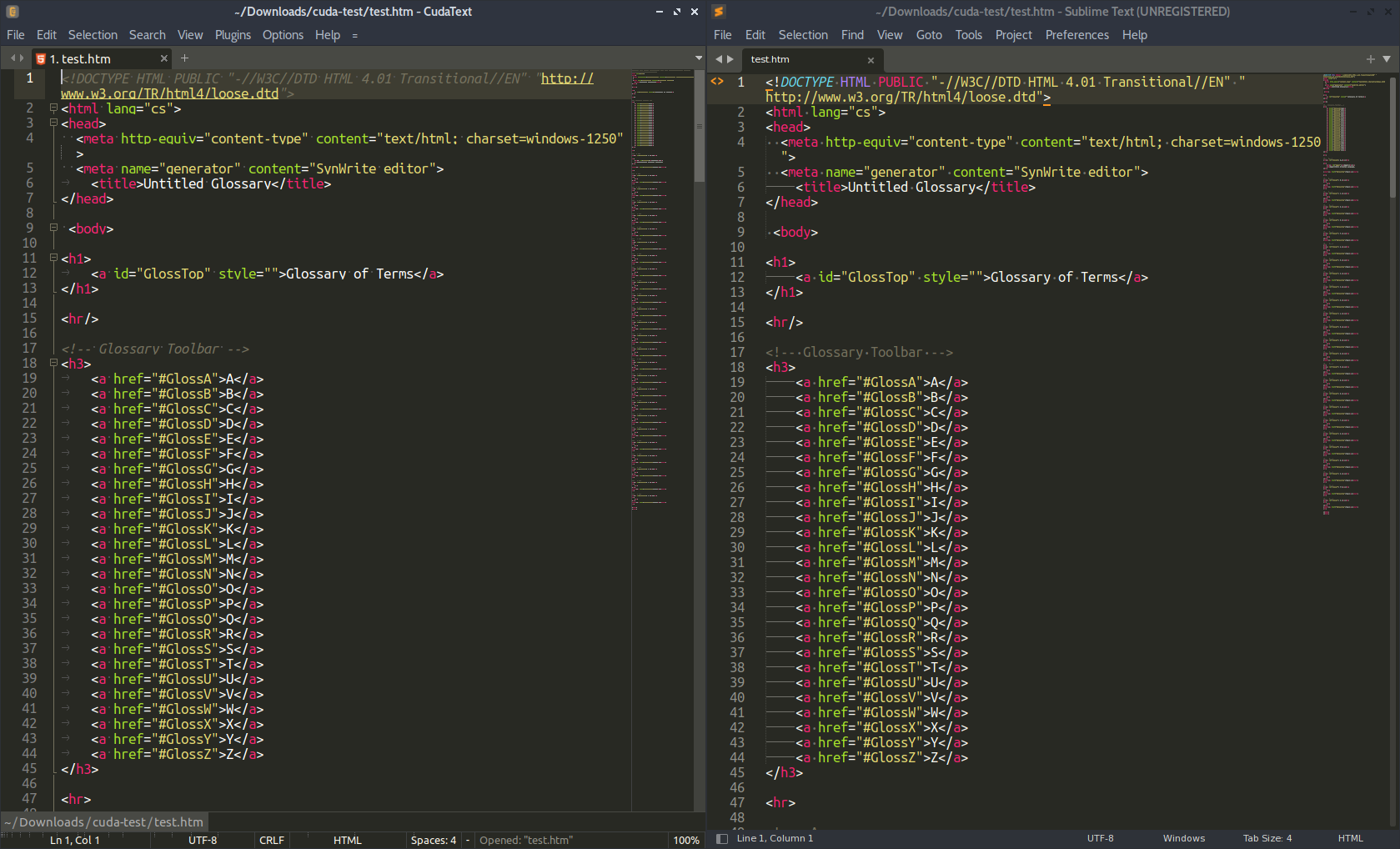The image size is (1400, 849).
Task: Open the CudaText Search menu
Action: [148, 35]
